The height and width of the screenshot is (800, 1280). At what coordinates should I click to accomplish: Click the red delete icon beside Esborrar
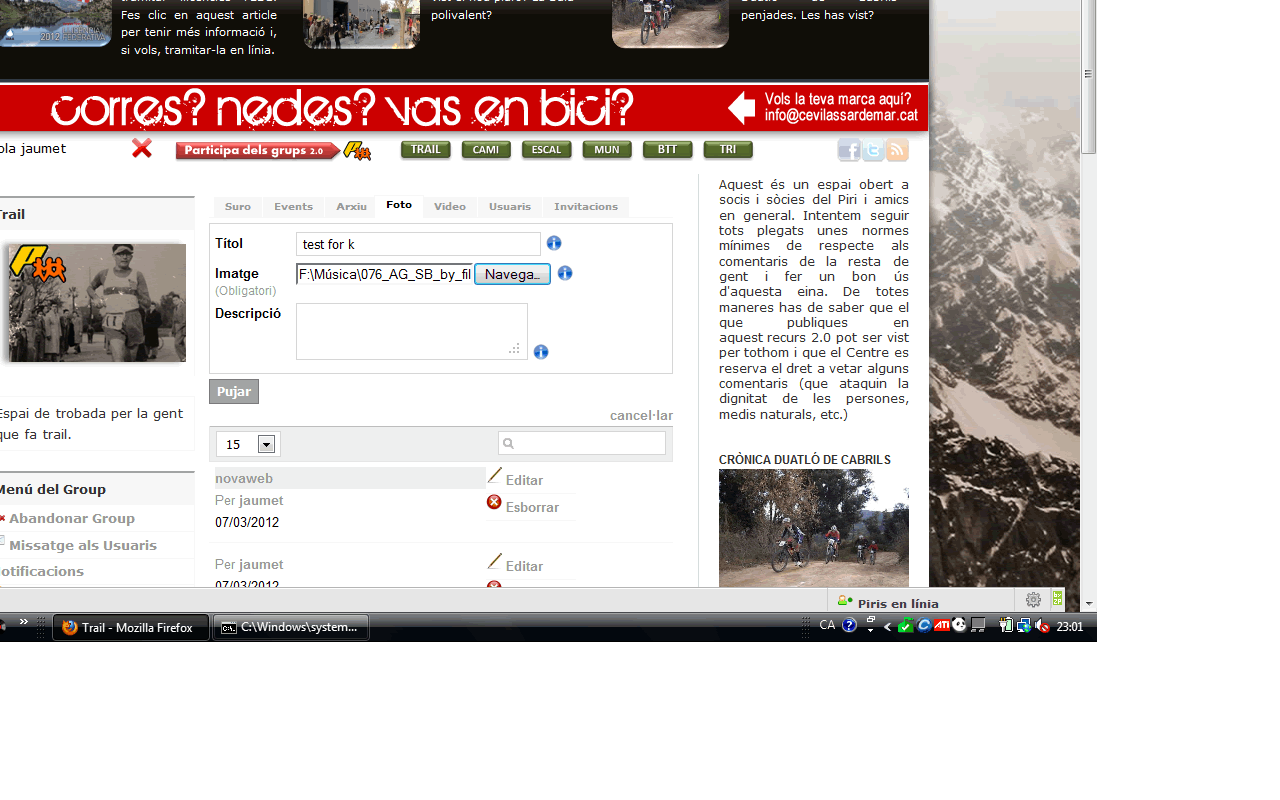point(494,502)
